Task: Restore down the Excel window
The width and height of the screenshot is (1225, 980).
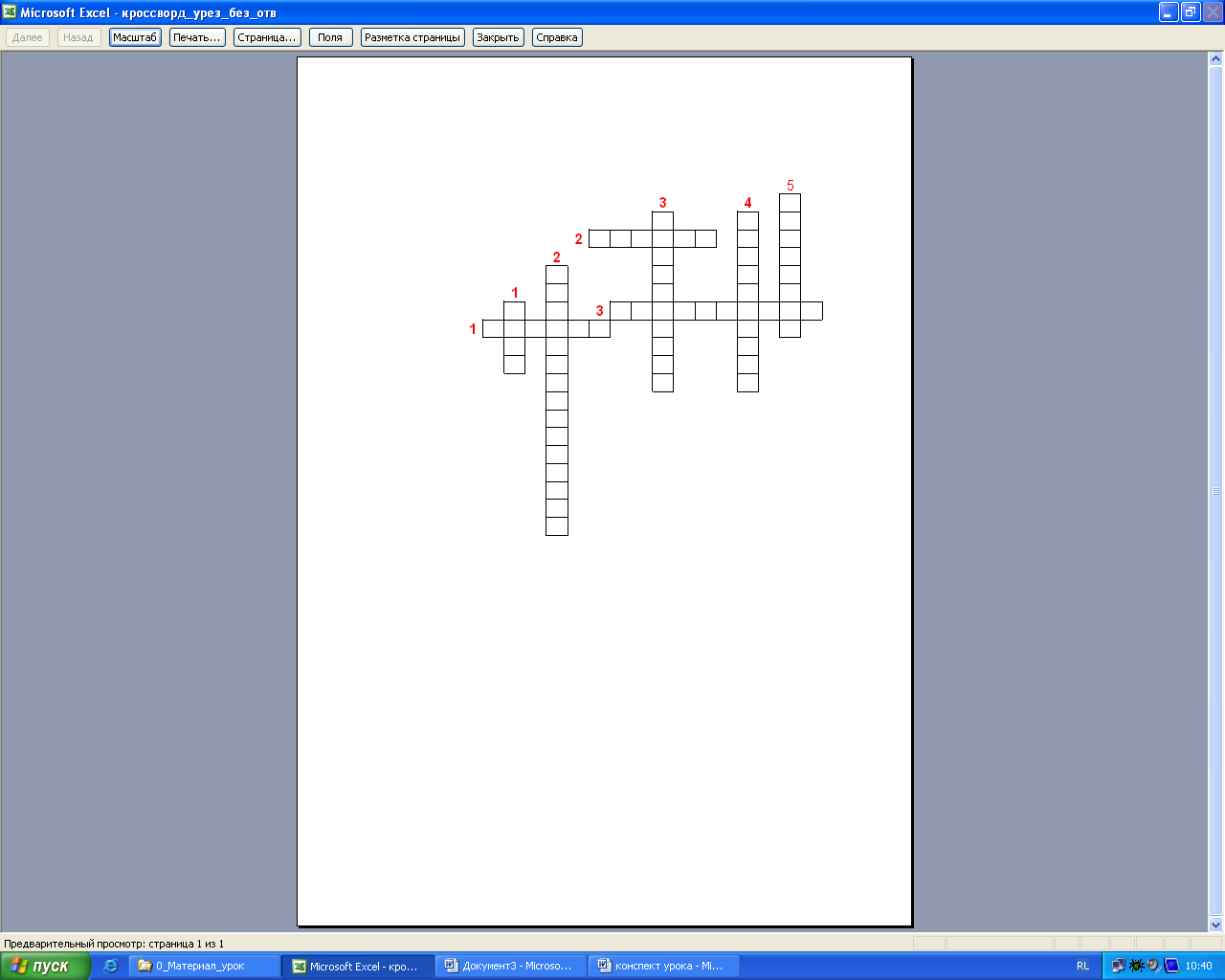Action: tap(1191, 12)
